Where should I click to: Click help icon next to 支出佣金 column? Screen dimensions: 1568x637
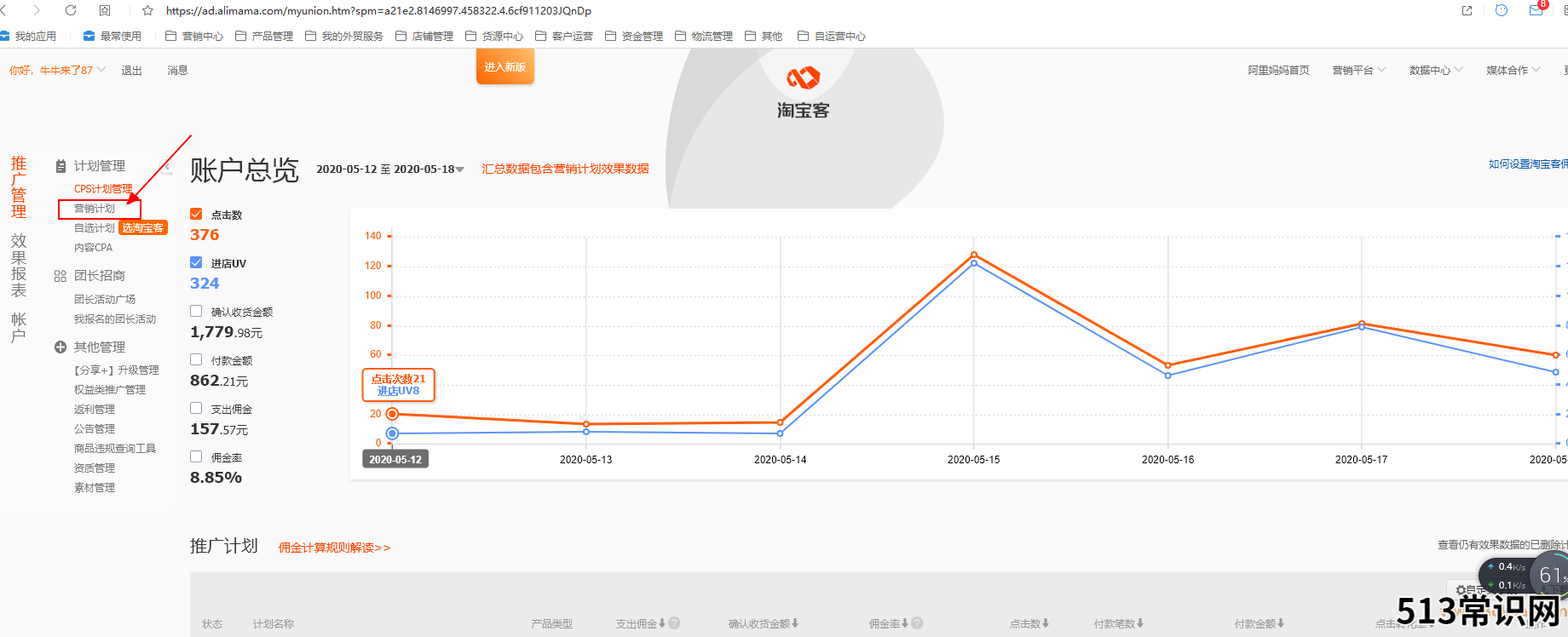pyautogui.click(x=674, y=623)
